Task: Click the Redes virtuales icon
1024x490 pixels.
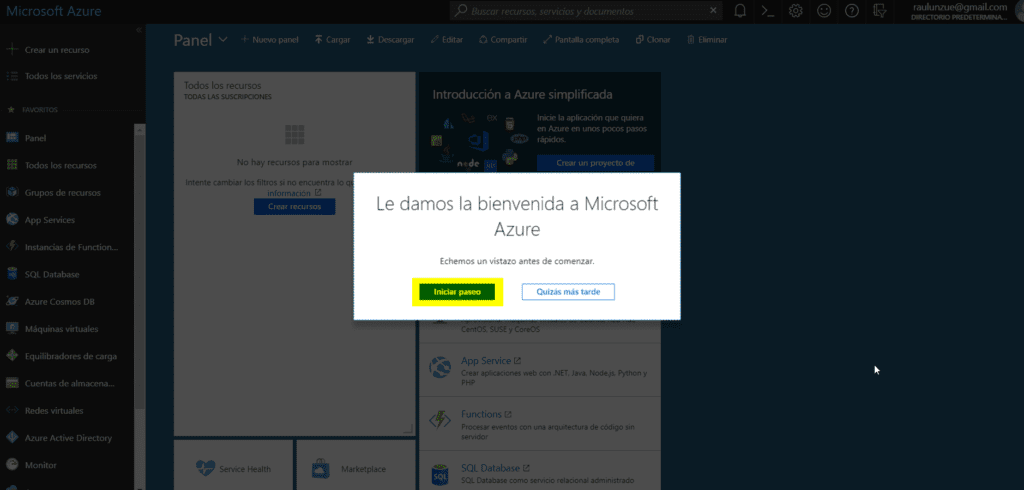Action: tap(12, 411)
